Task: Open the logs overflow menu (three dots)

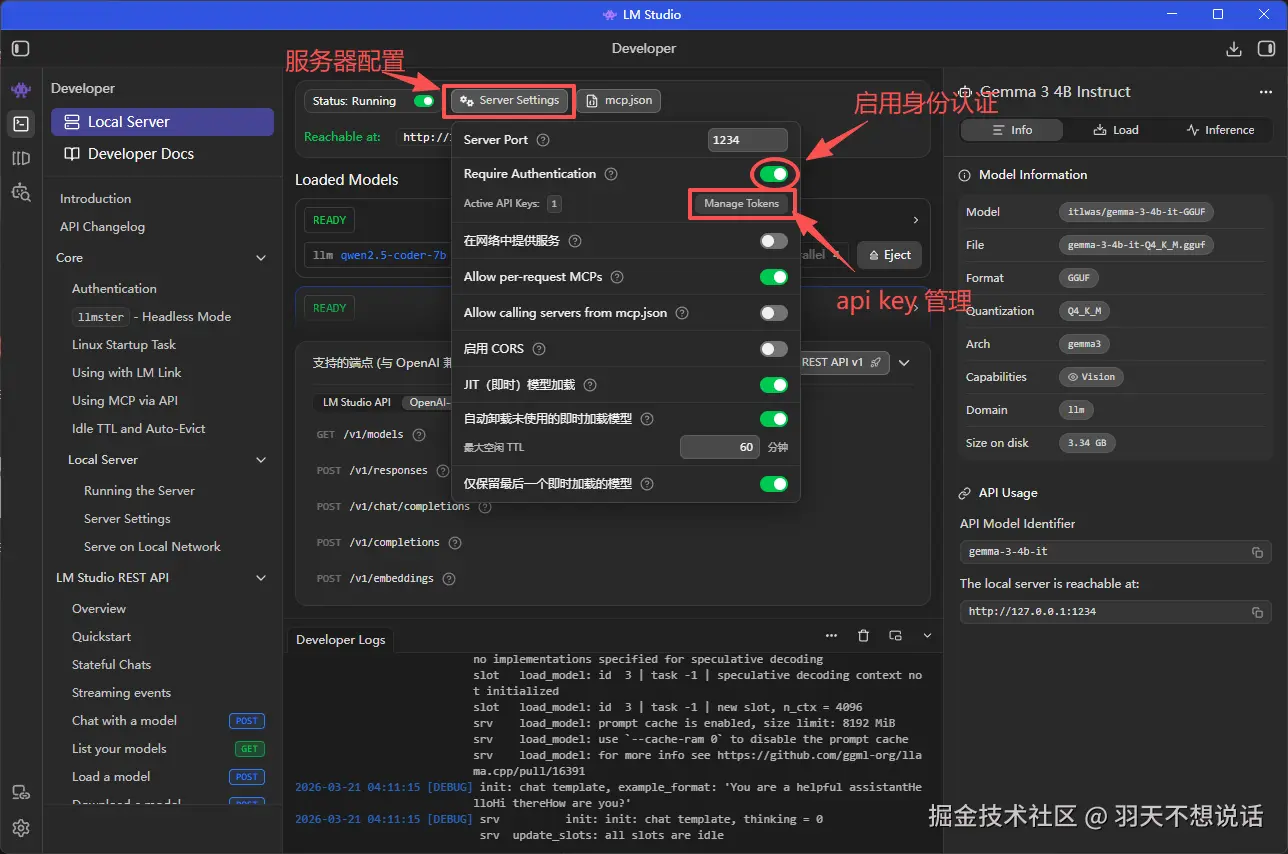Action: [x=831, y=635]
